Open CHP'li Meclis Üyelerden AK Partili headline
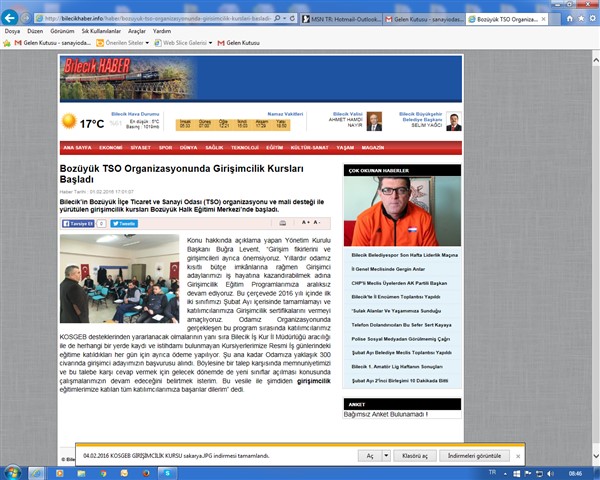 (399, 283)
